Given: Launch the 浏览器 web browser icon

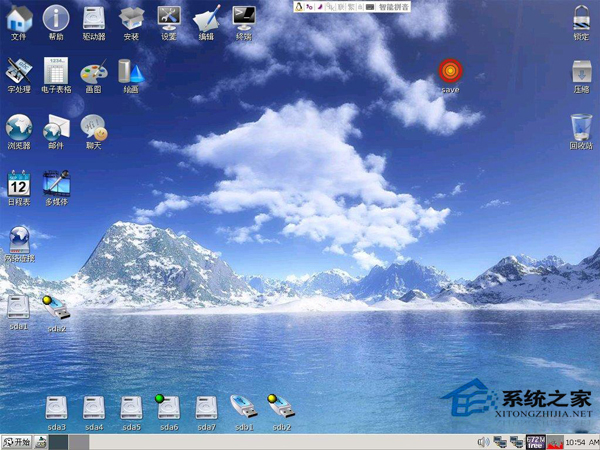Looking at the screenshot, I should (x=18, y=126).
